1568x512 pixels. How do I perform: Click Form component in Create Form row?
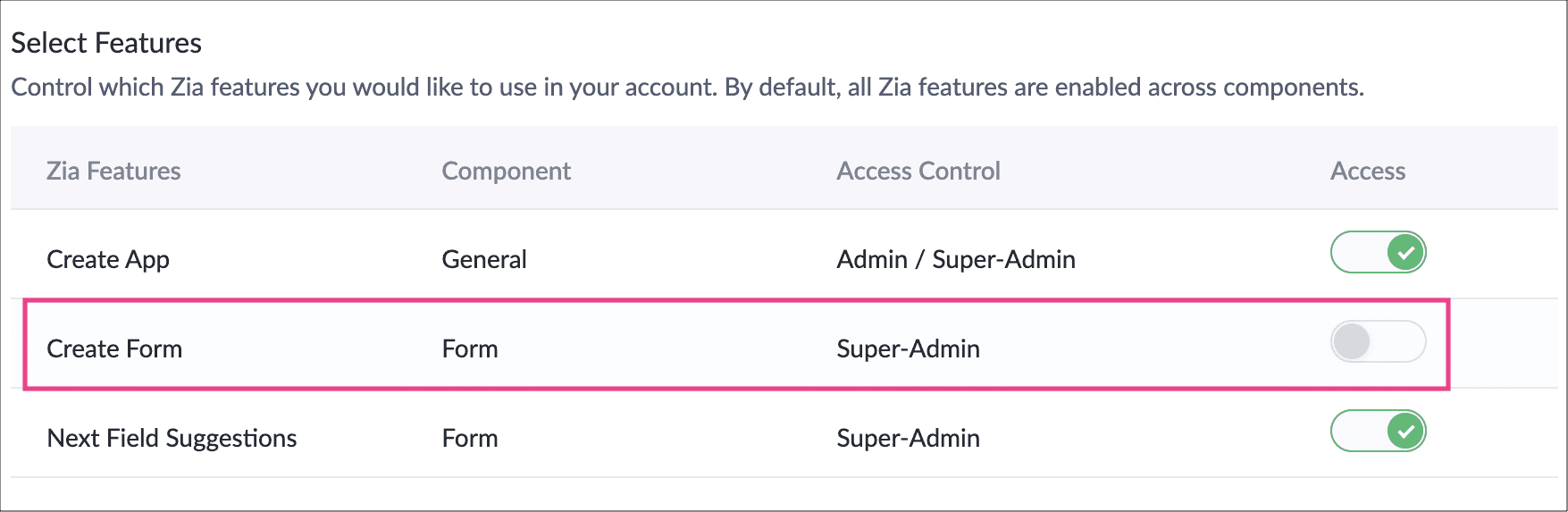pos(470,348)
